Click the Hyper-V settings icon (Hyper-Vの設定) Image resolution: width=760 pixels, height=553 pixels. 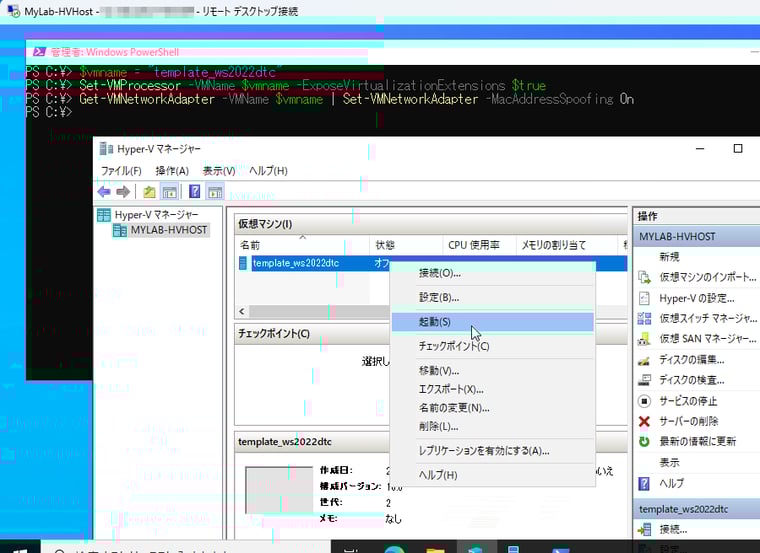point(644,298)
